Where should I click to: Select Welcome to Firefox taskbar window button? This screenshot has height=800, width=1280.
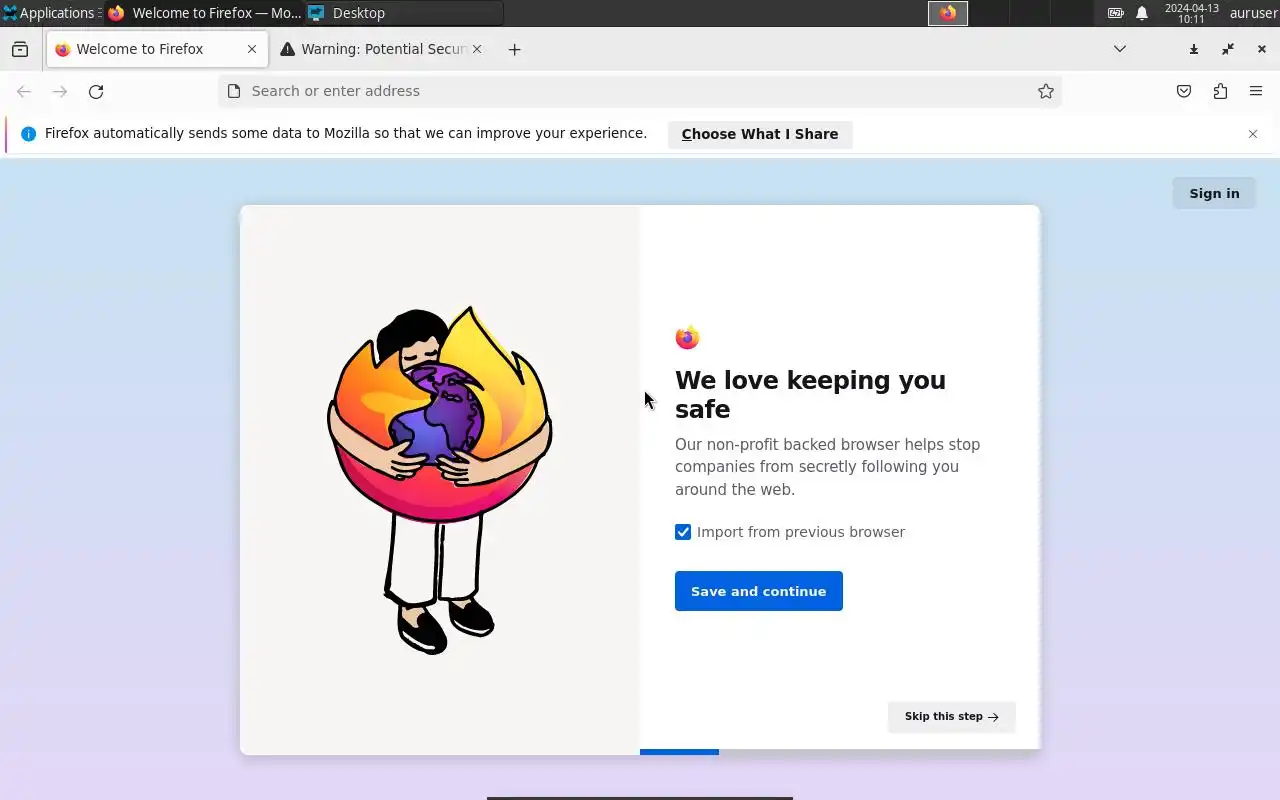point(204,13)
